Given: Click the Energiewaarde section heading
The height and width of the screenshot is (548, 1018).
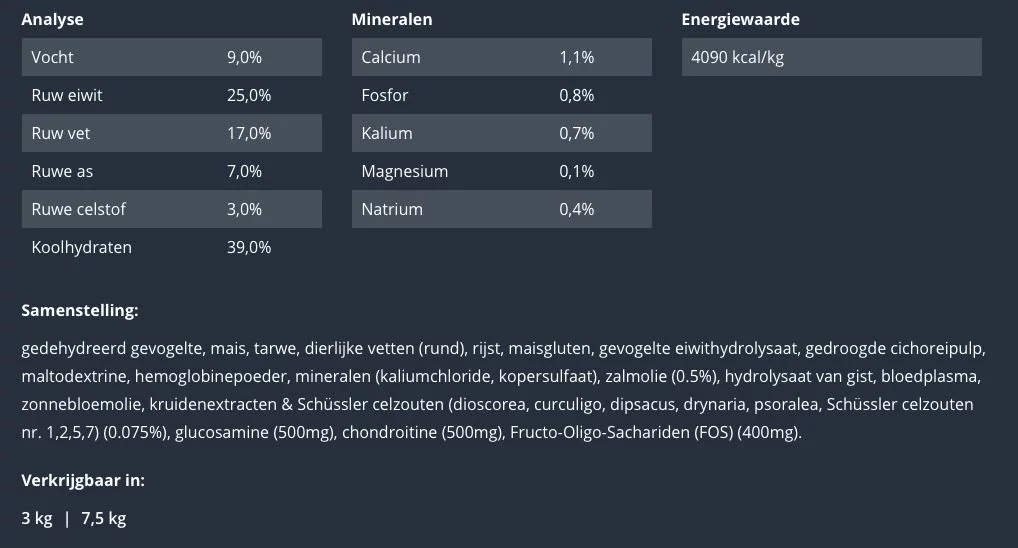Looking at the screenshot, I should pyautogui.click(x=740, y=20).
